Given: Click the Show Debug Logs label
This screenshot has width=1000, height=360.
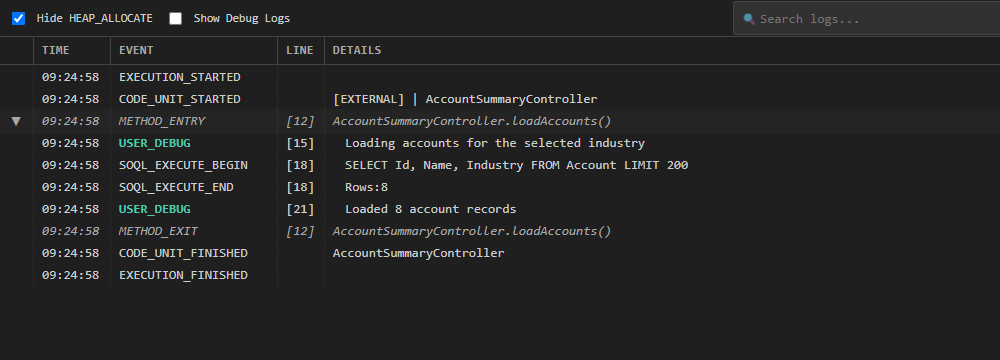Looking at the screenshot, I should point(242,19).
